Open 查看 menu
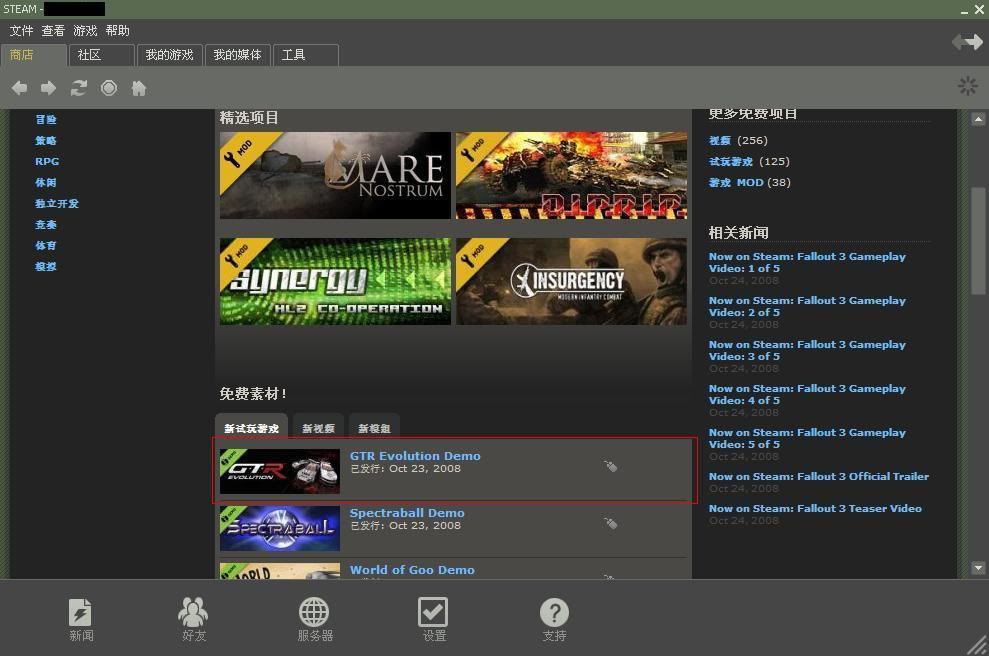The height and width of the screenshot is (656, 989). [x=53, y=30]
